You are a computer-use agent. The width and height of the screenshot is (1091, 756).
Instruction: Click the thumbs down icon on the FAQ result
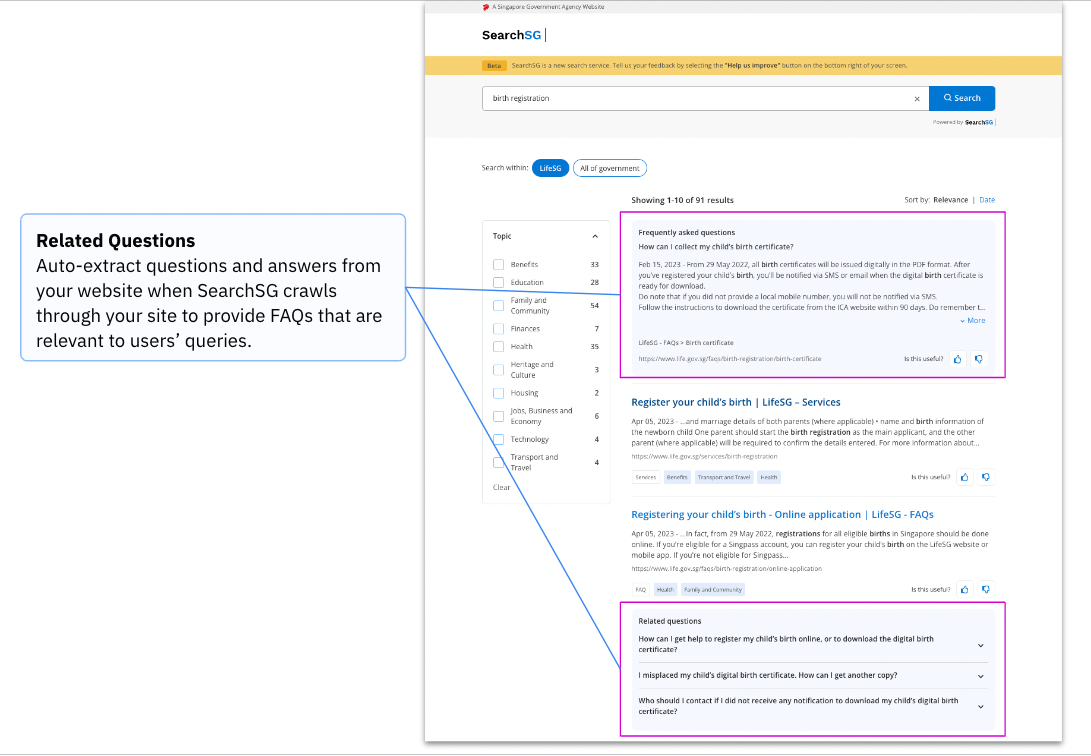(978, 358)
